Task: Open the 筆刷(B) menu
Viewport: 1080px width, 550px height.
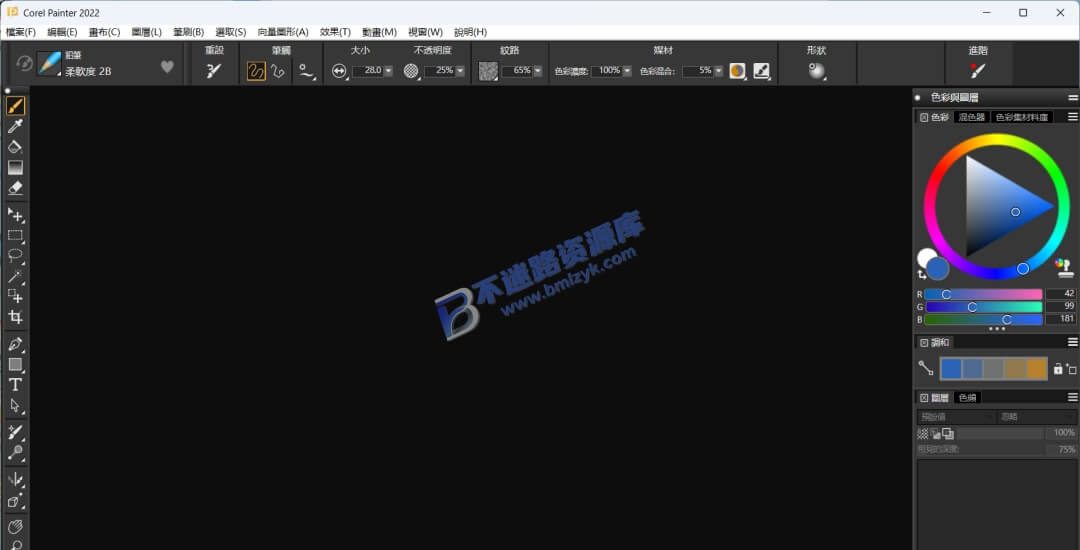Action: pos(189,32)
